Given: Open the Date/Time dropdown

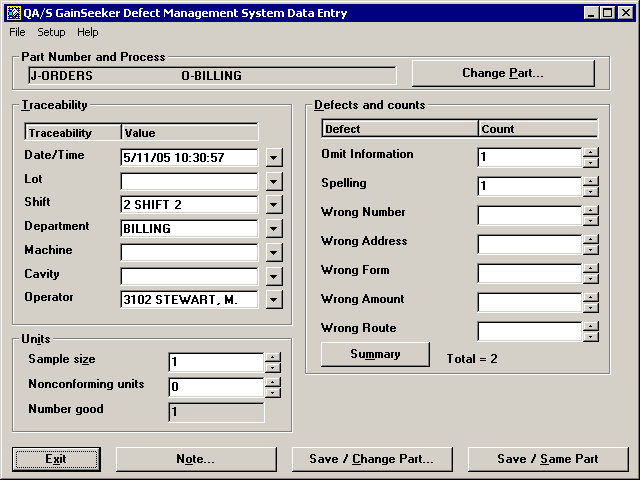Looking at the screenshot, I should tap(275, 157).
